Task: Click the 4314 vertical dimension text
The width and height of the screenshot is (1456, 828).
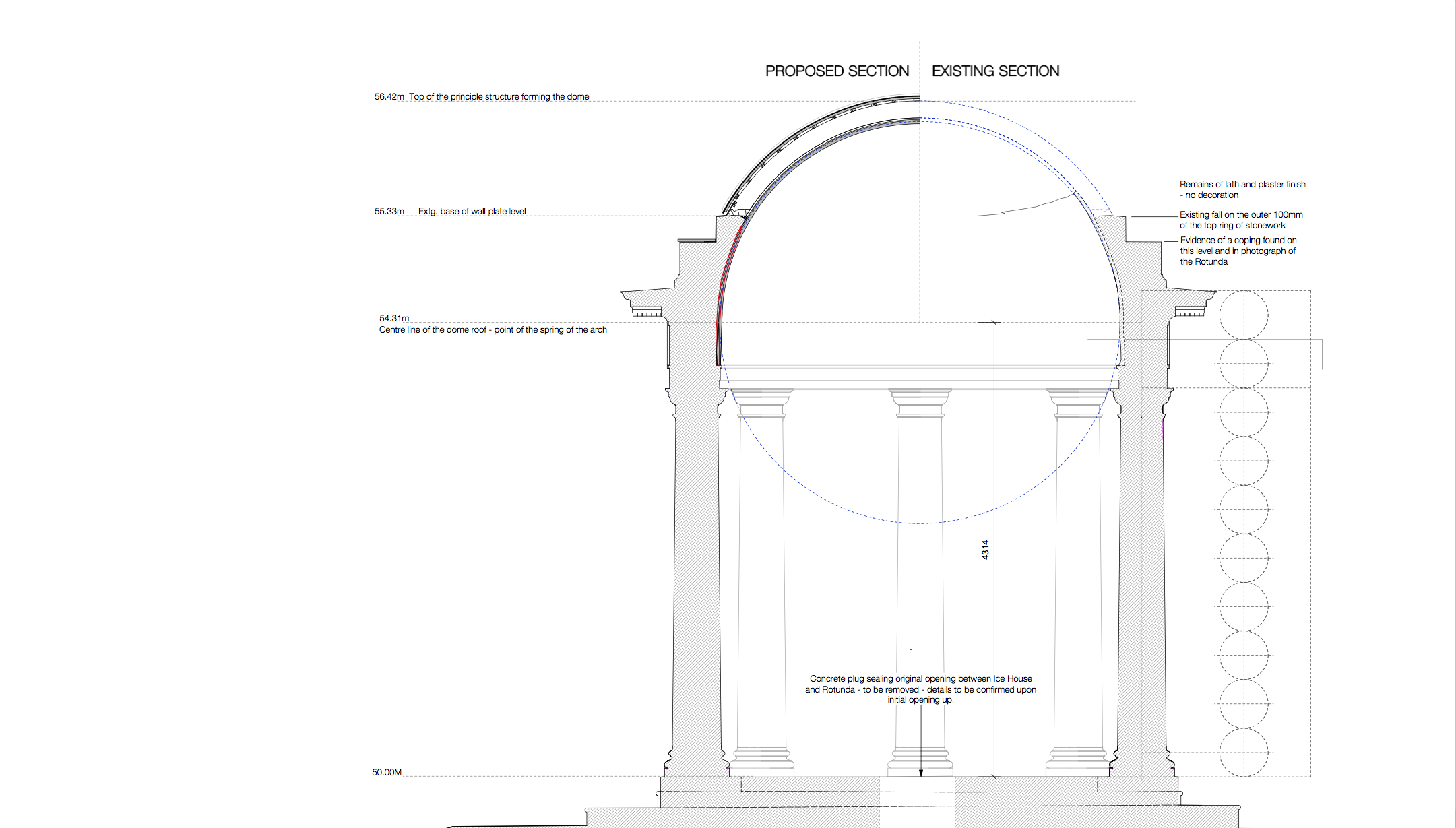Action: [x=985, y=550]
